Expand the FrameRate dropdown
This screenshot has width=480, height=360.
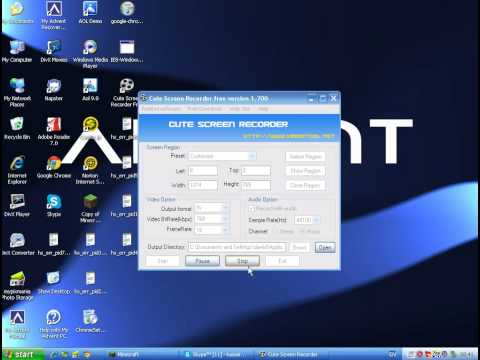[x=212, y=230]
